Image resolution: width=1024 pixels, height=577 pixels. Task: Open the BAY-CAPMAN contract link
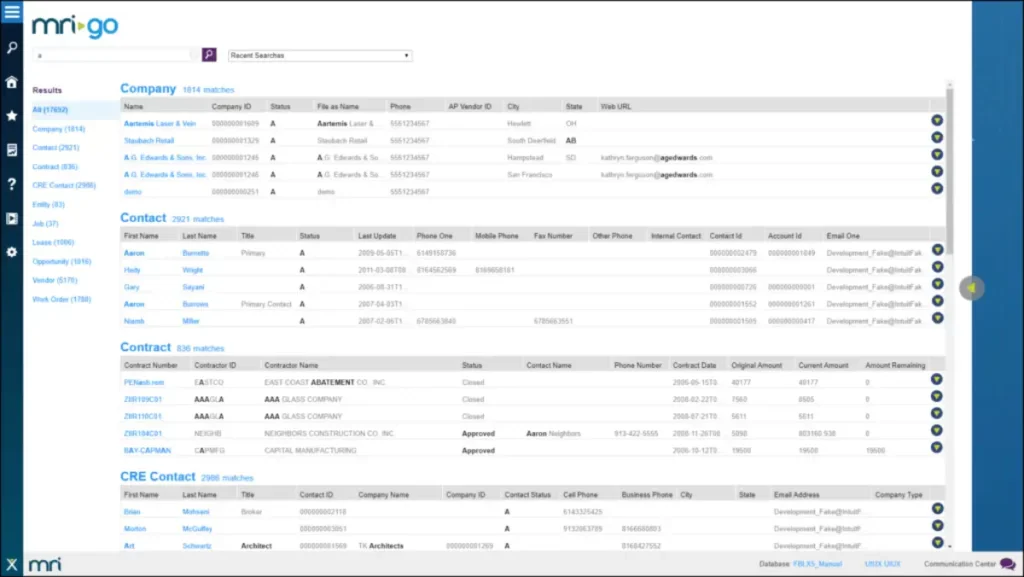coord(147,450)
